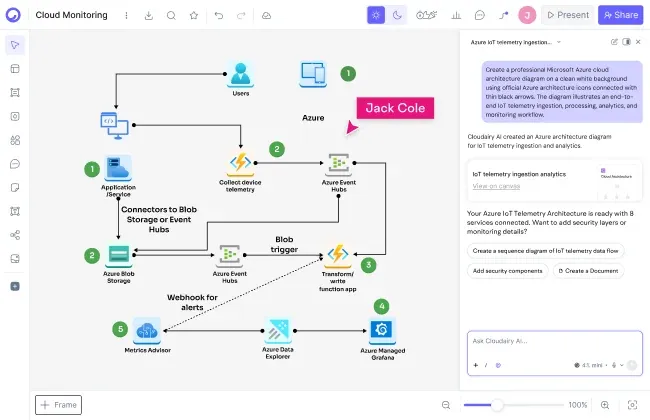The height and width of the screenshot is (420, 650).
Task: Download the Cloud Monitoring diagram
Action: pyautogui.click(x=149, y=15)
